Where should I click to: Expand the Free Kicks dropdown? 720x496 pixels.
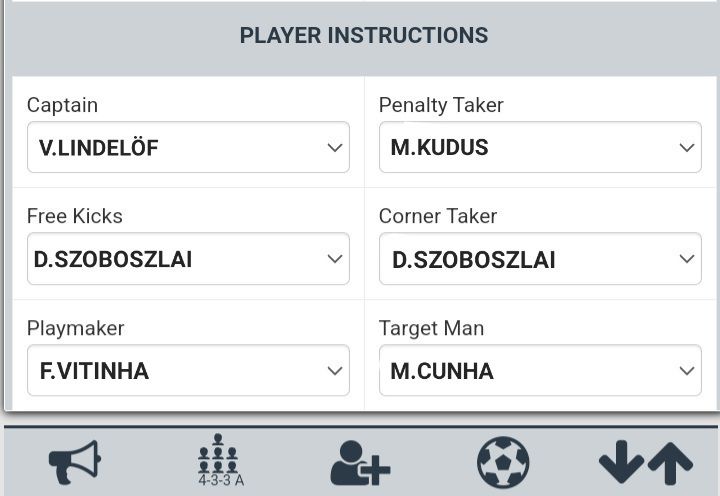point(188,260)
